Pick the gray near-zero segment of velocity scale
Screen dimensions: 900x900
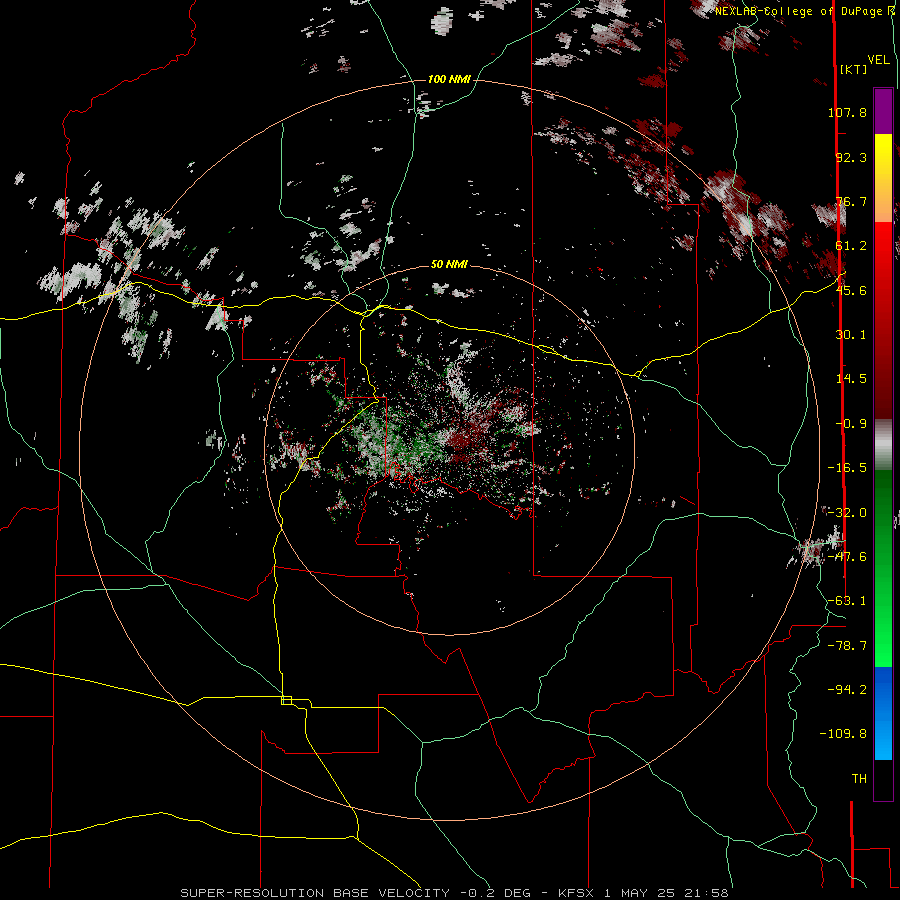click(x=883, y=444)
